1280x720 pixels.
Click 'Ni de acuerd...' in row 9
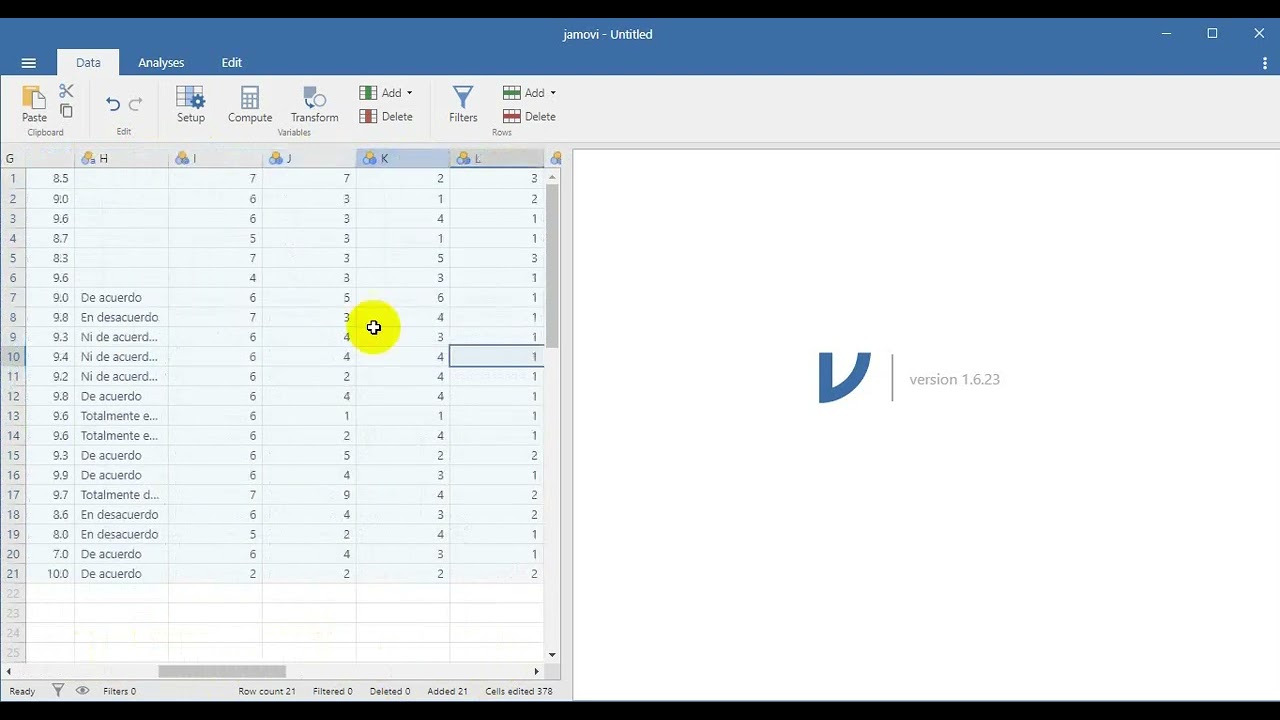pos(121,337)
